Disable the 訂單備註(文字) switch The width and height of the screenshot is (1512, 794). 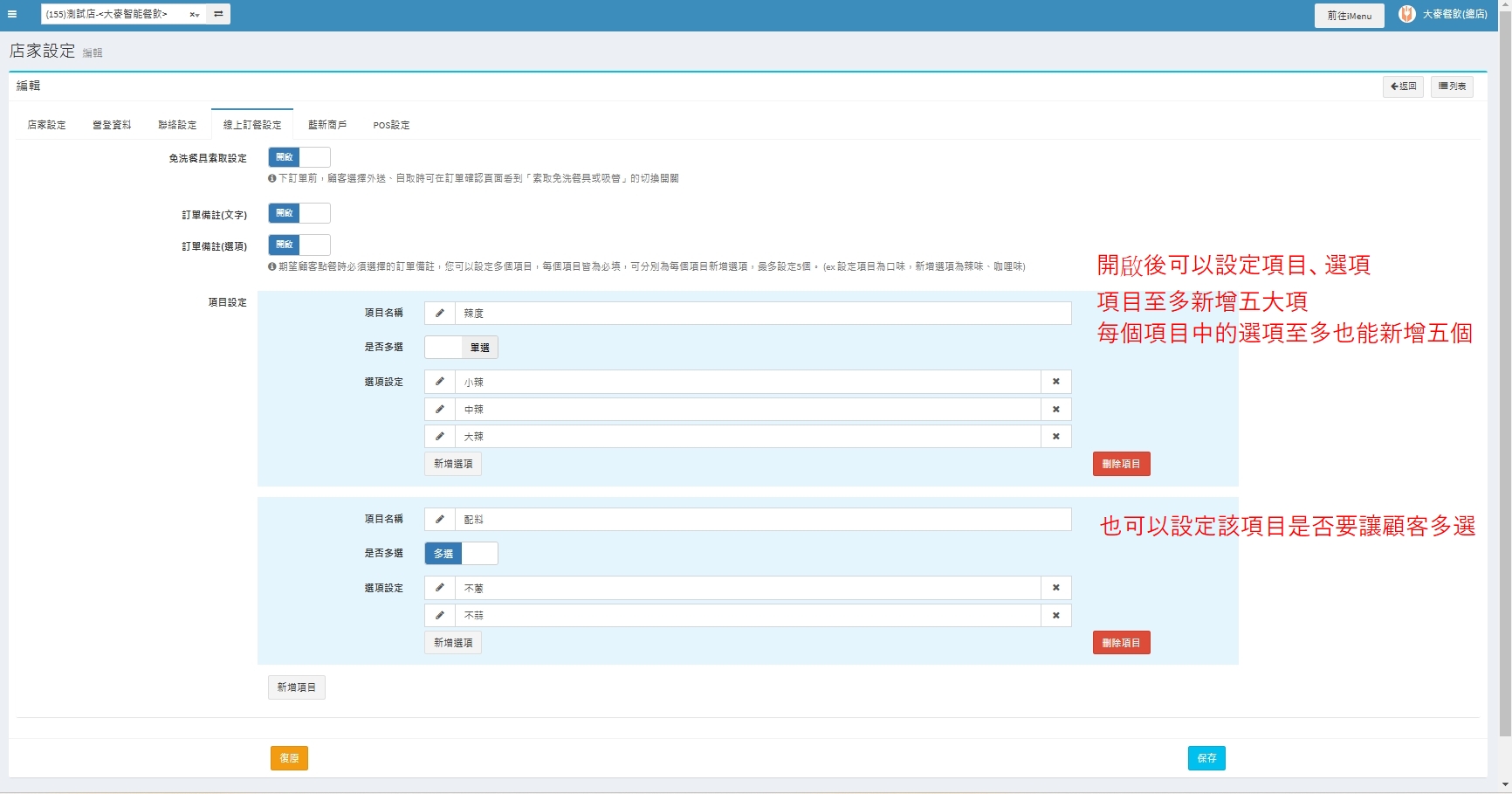click(x=299, y=213)
